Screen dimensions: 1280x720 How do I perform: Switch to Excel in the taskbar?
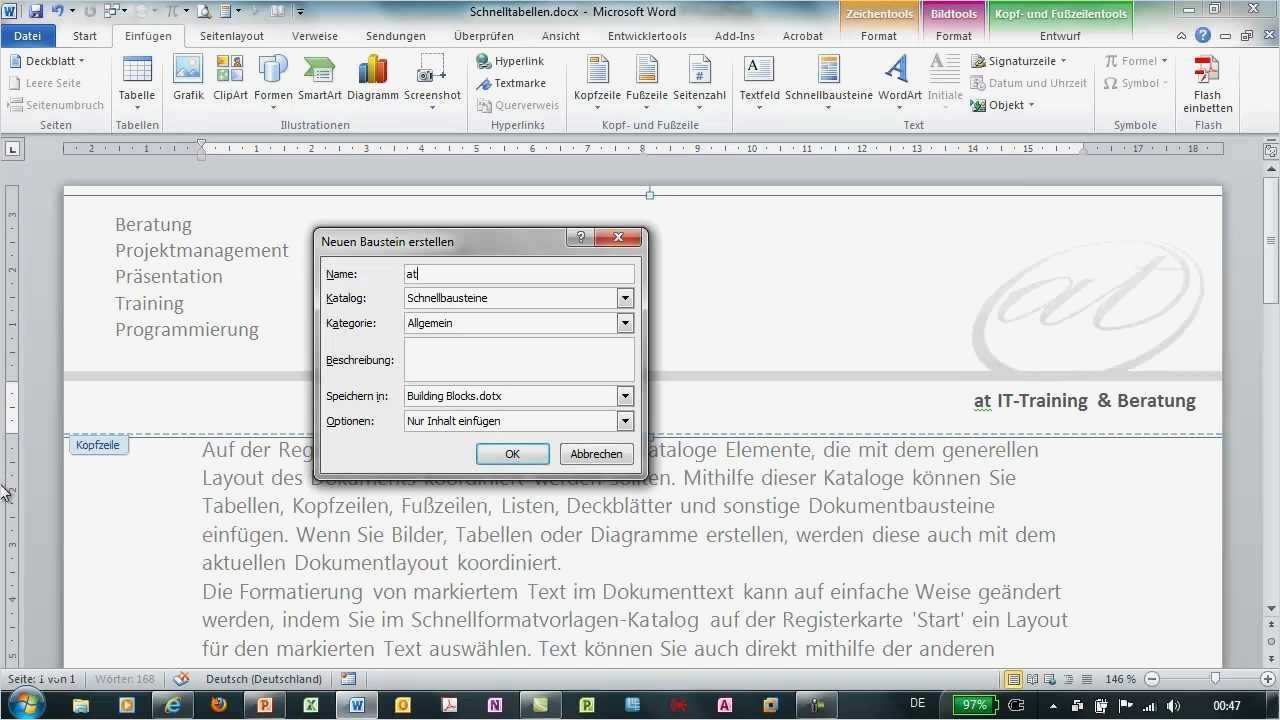tap(310, 704)
